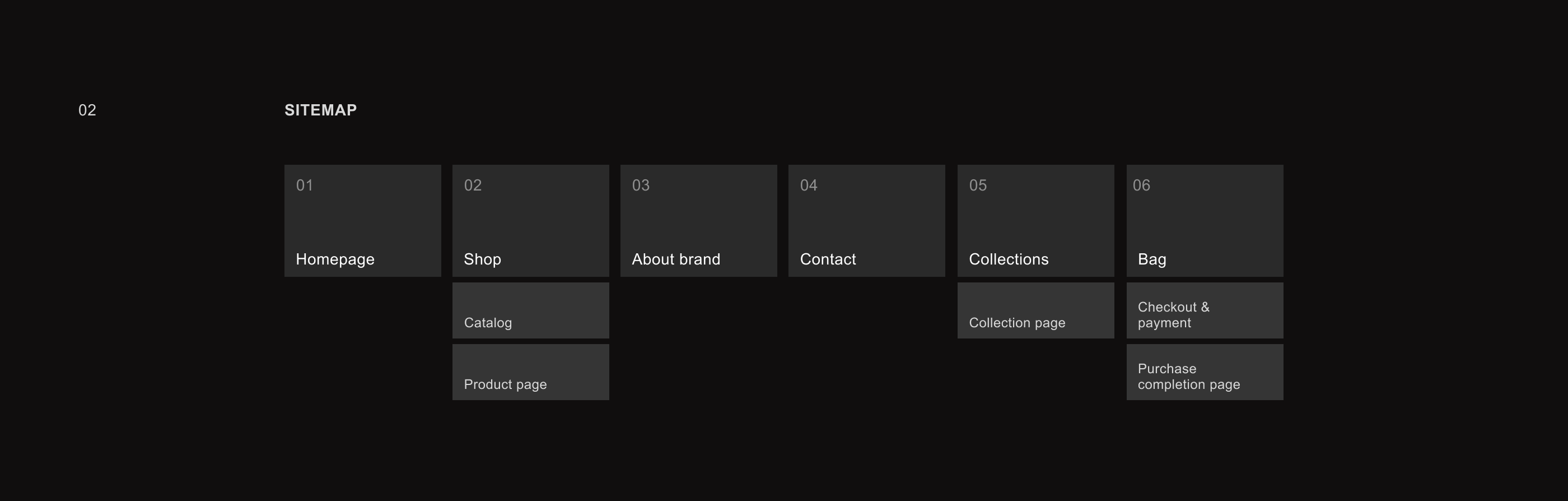1568x501 pixels.
Task: Select the Purchase completion page tile
Action: [x=1205, y=372]
